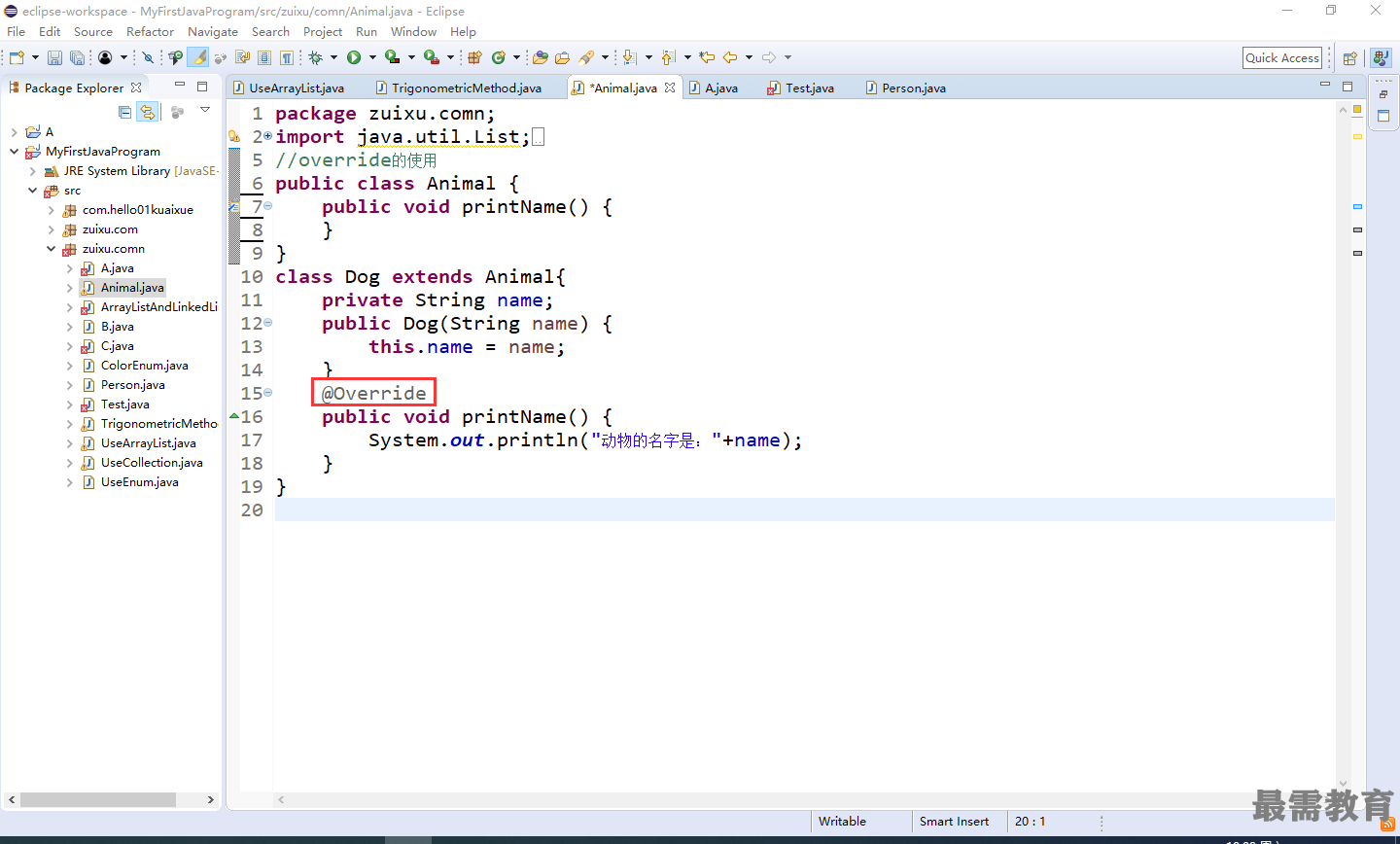
Task: Open the File menu
Action: pos(17,31)
